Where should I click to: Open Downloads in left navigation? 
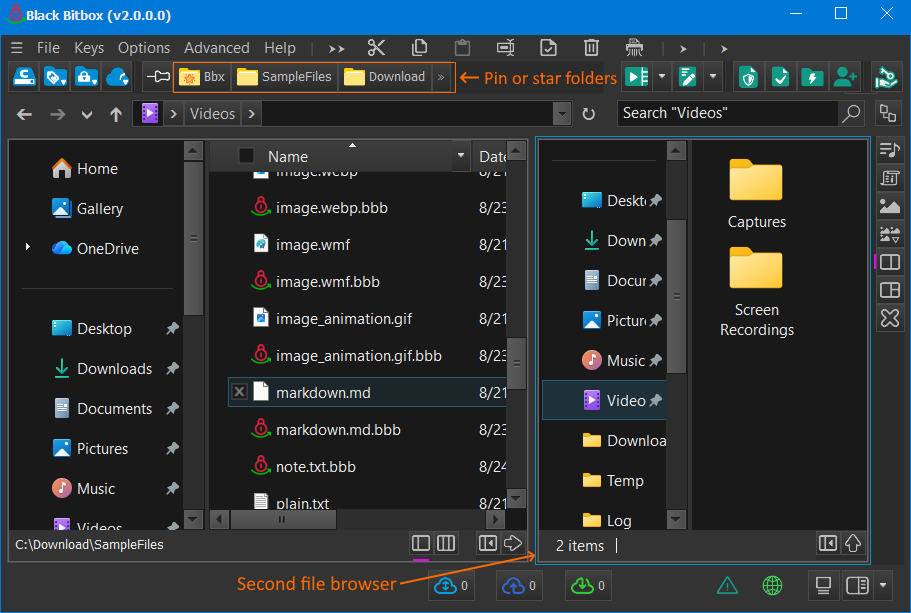click(103, 368)
